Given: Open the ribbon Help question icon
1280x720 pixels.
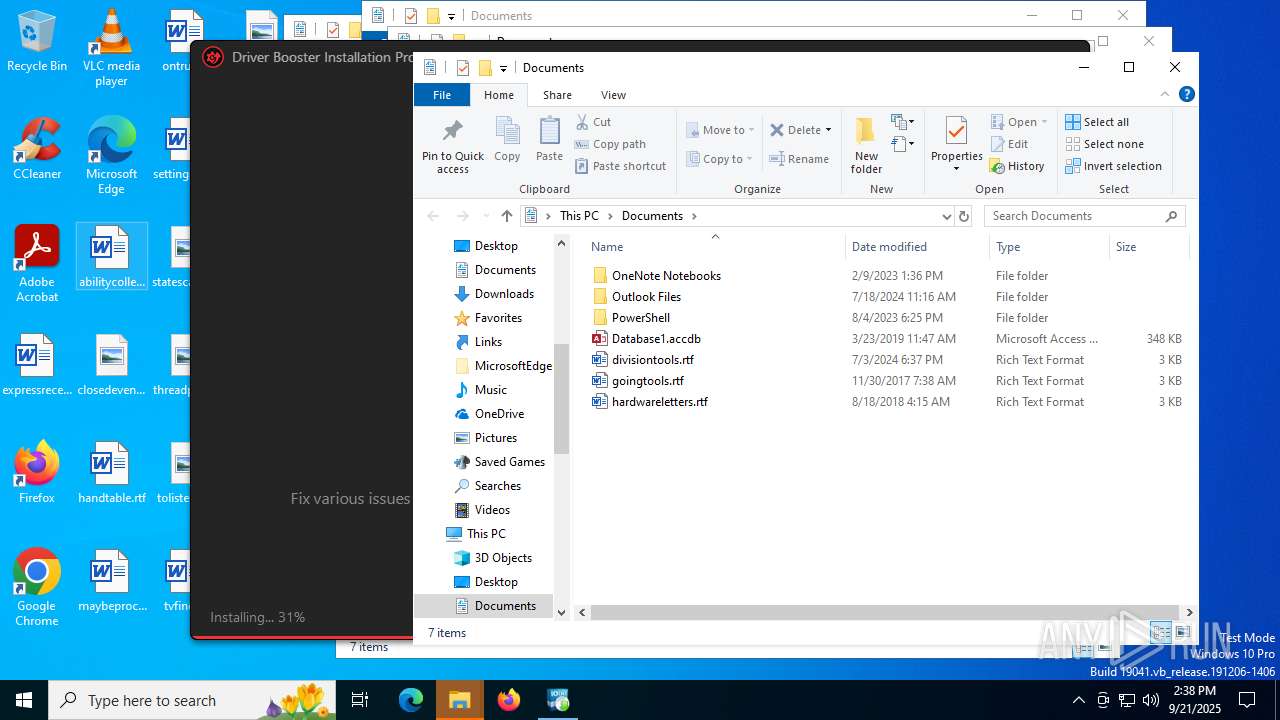Looking at the screenshot, I should pyautogui.click(x=1187, y=95).
